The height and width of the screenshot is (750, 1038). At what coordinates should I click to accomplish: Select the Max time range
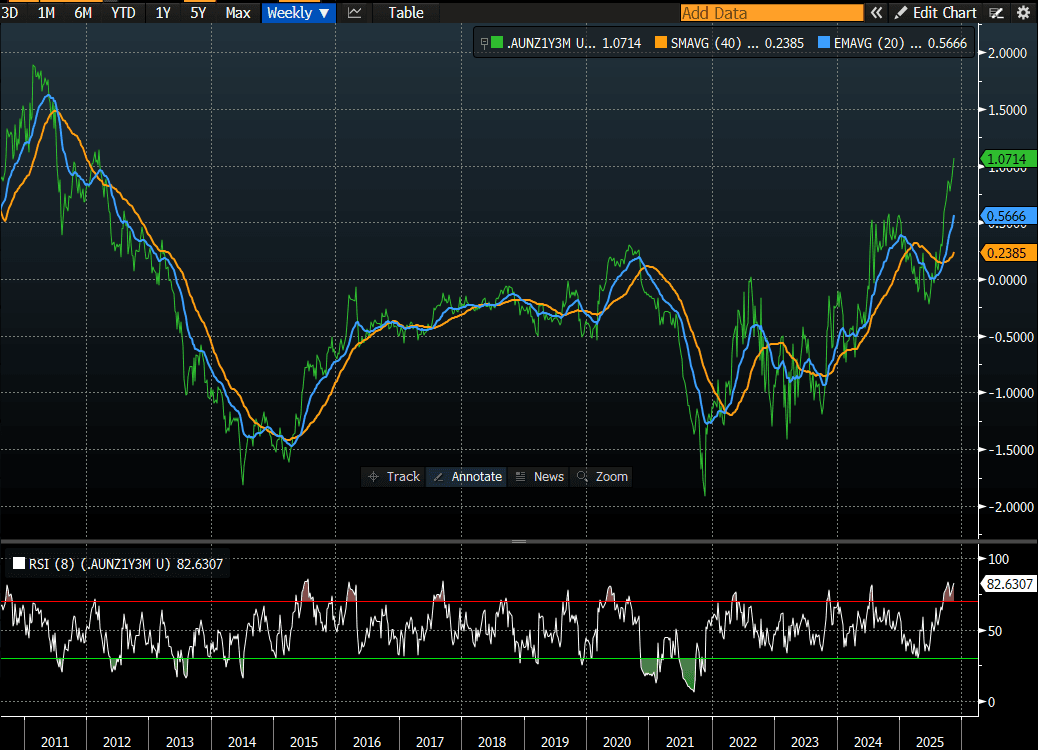[x=238, y=13]
